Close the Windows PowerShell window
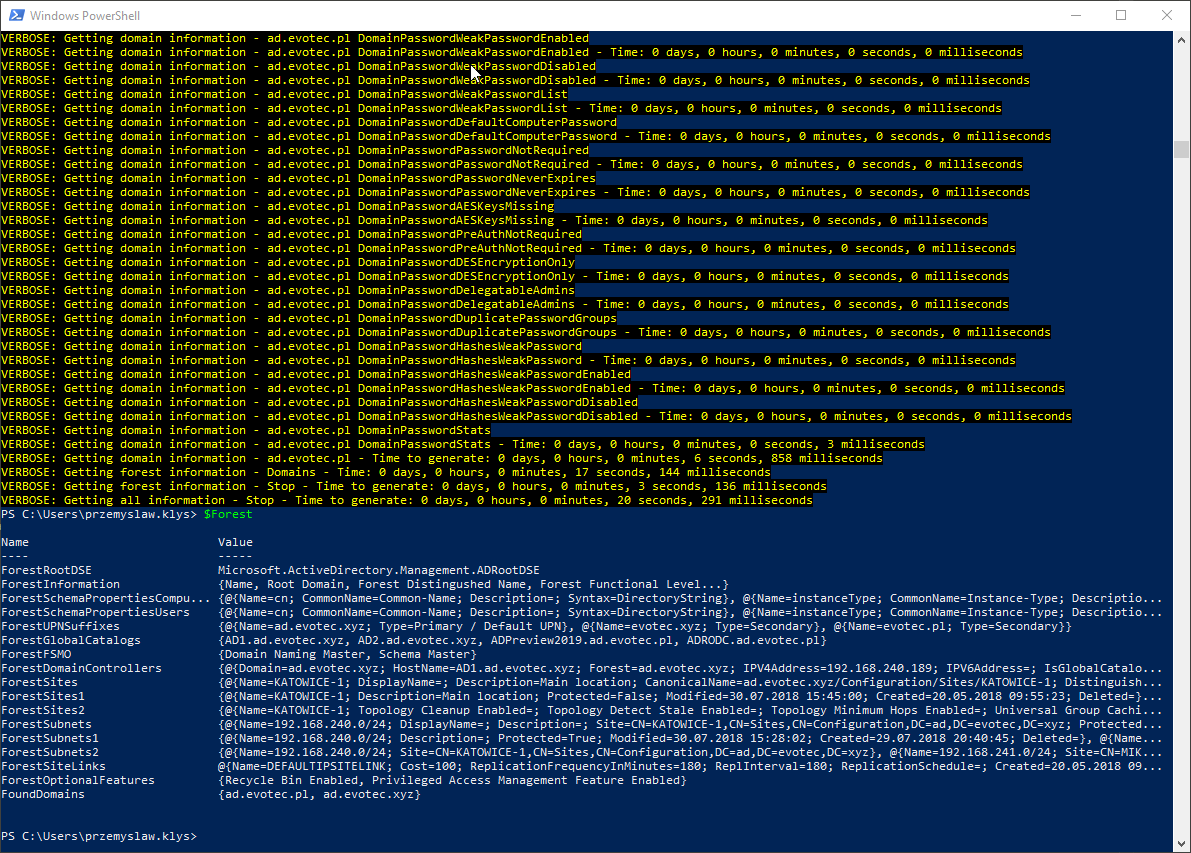The height and width of the screenshot is (853, 1191). click(x=1166, y=15)
